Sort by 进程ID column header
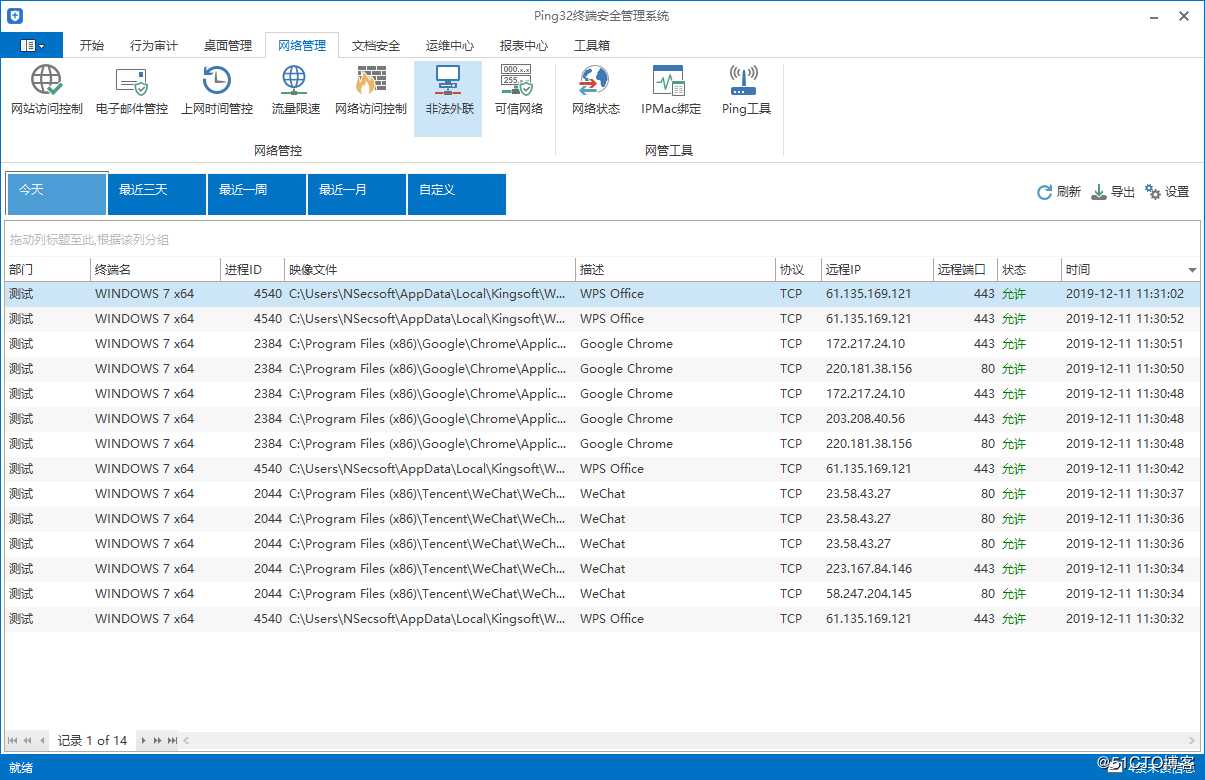This screenshot has height=780, width=1205. tap(253, 269)
